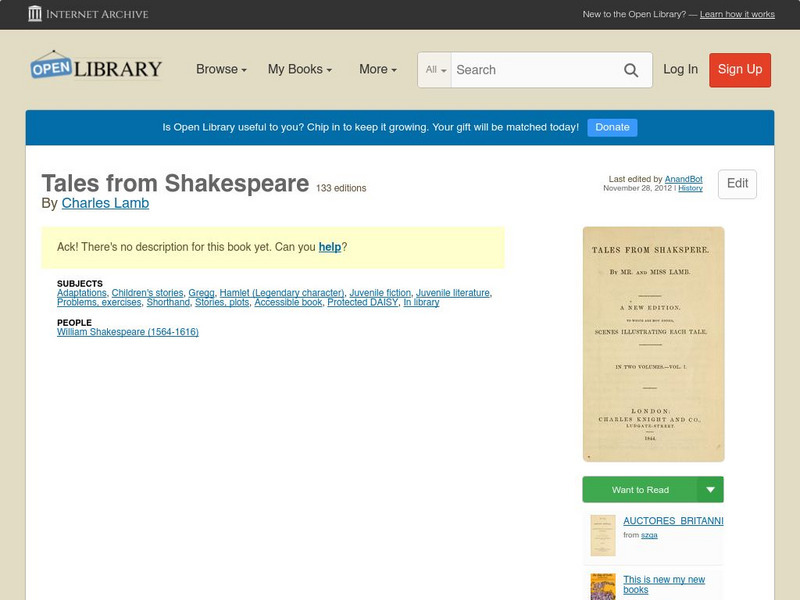
Task: Open the "All" search scope dropdown
Action: [x=432, y=70]
